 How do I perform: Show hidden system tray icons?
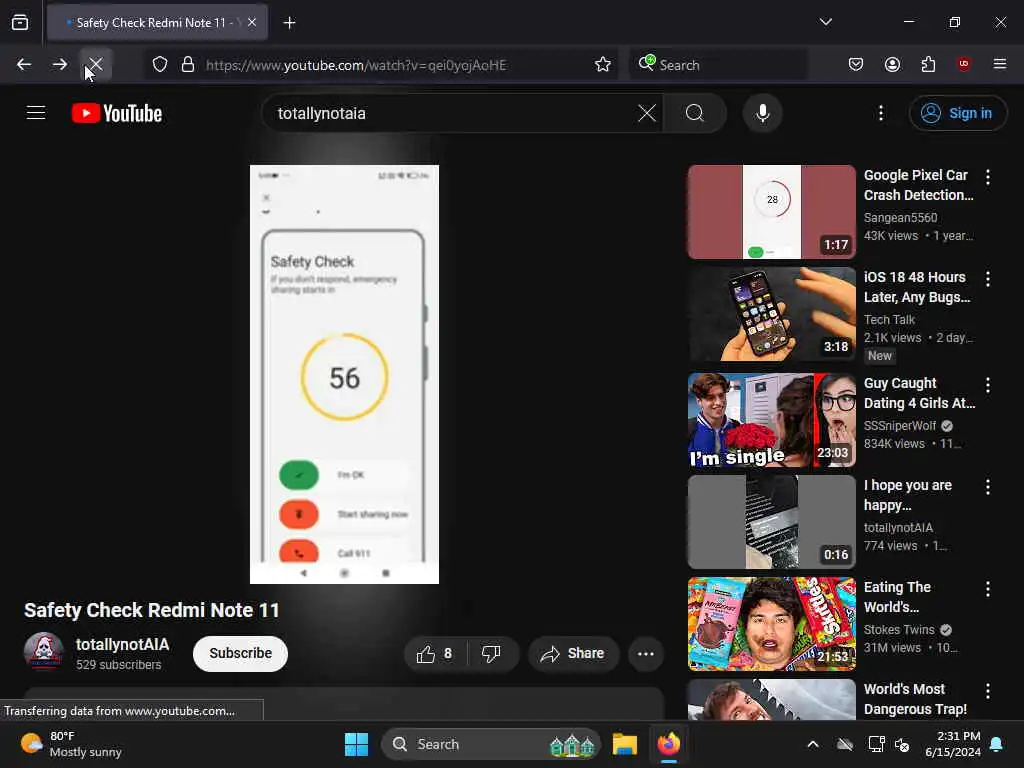(812, 744)
